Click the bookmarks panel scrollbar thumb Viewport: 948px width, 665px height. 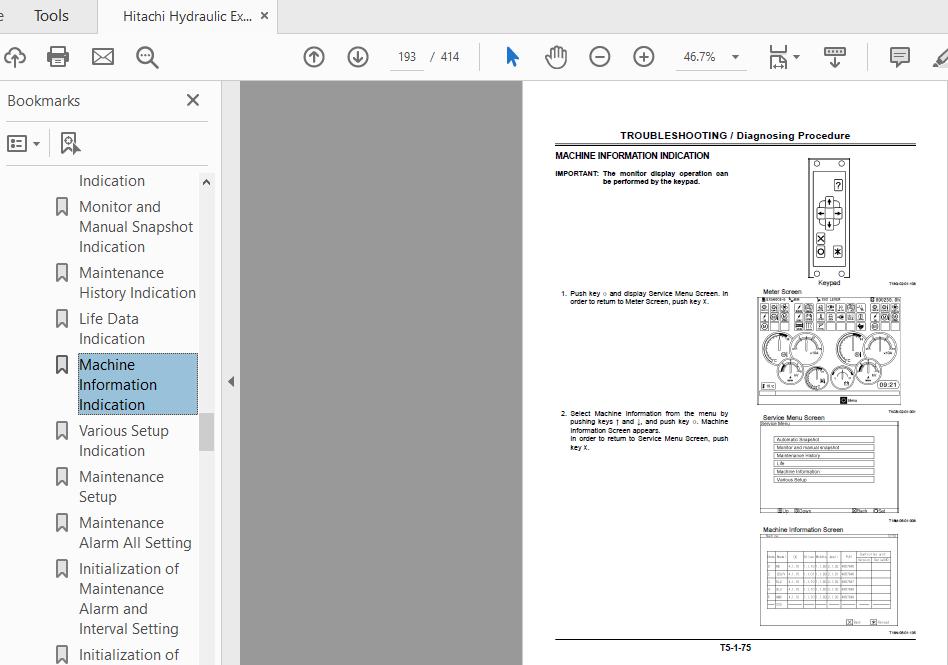click(207, 432)
